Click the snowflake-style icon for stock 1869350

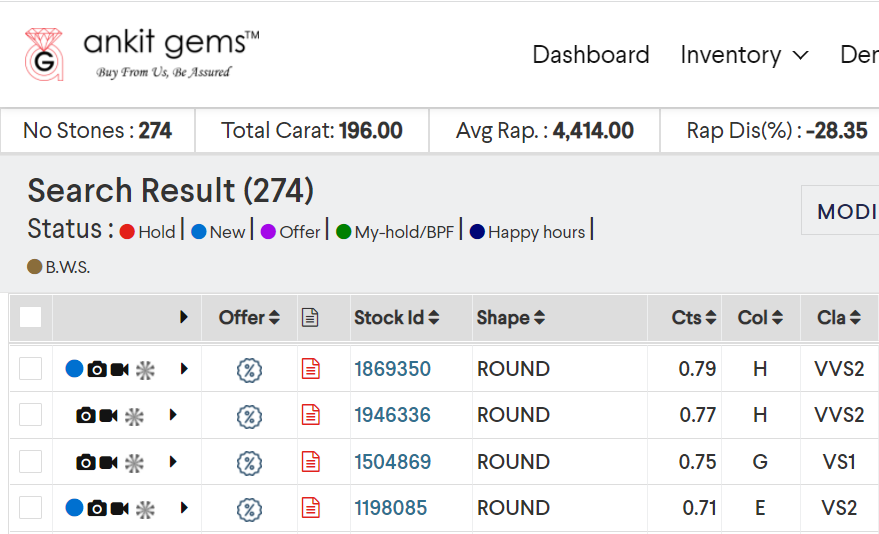pyautogui.click(x=145, y=370)
